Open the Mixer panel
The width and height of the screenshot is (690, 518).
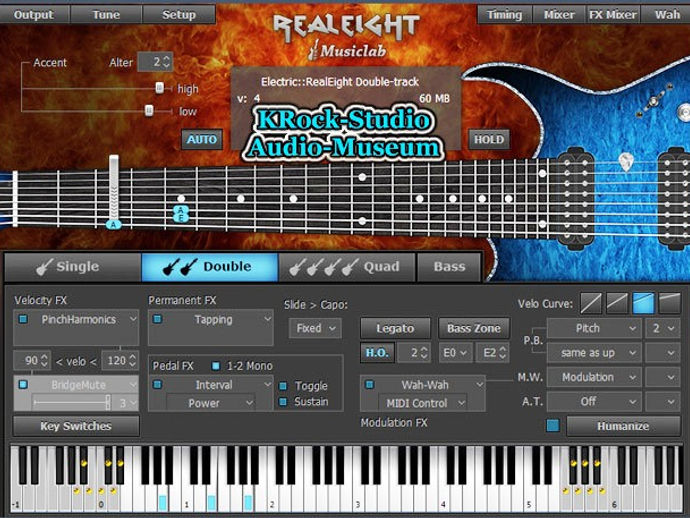(559, 15)
